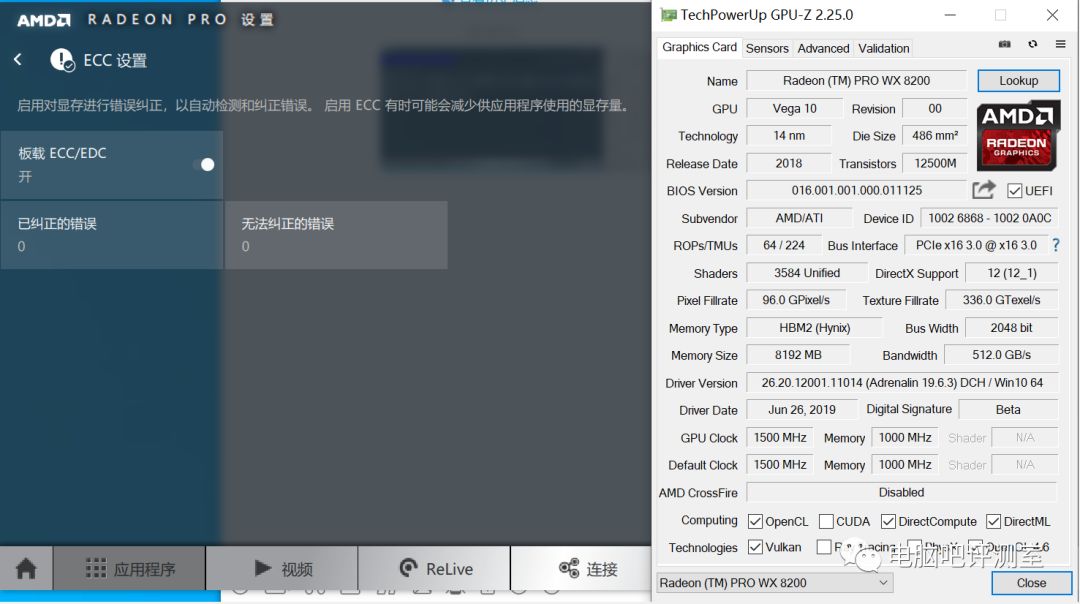Click the 已纠正的错误 corrected errors tile
The image size is (1080, 604).
(112, 235)
